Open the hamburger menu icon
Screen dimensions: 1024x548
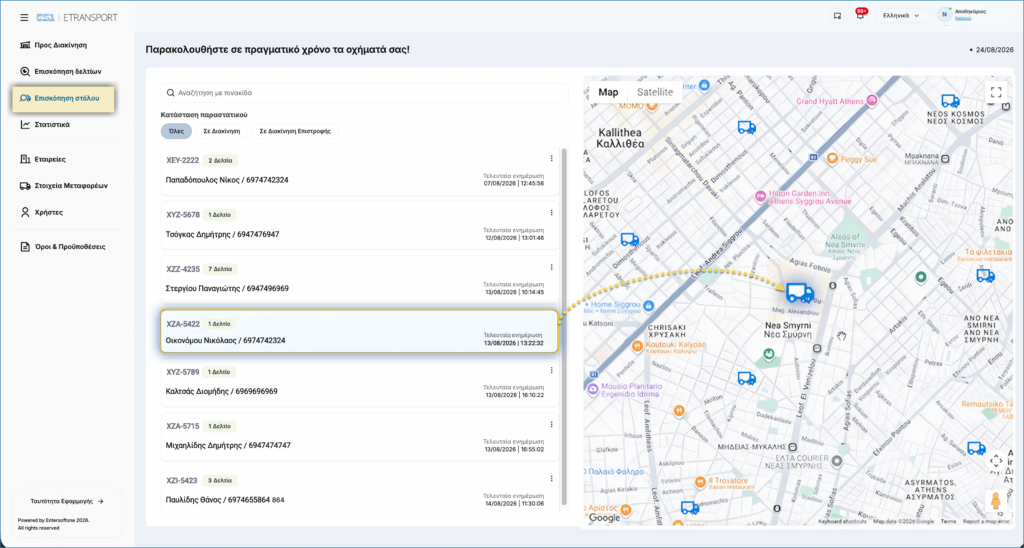[x=24, y=18]
